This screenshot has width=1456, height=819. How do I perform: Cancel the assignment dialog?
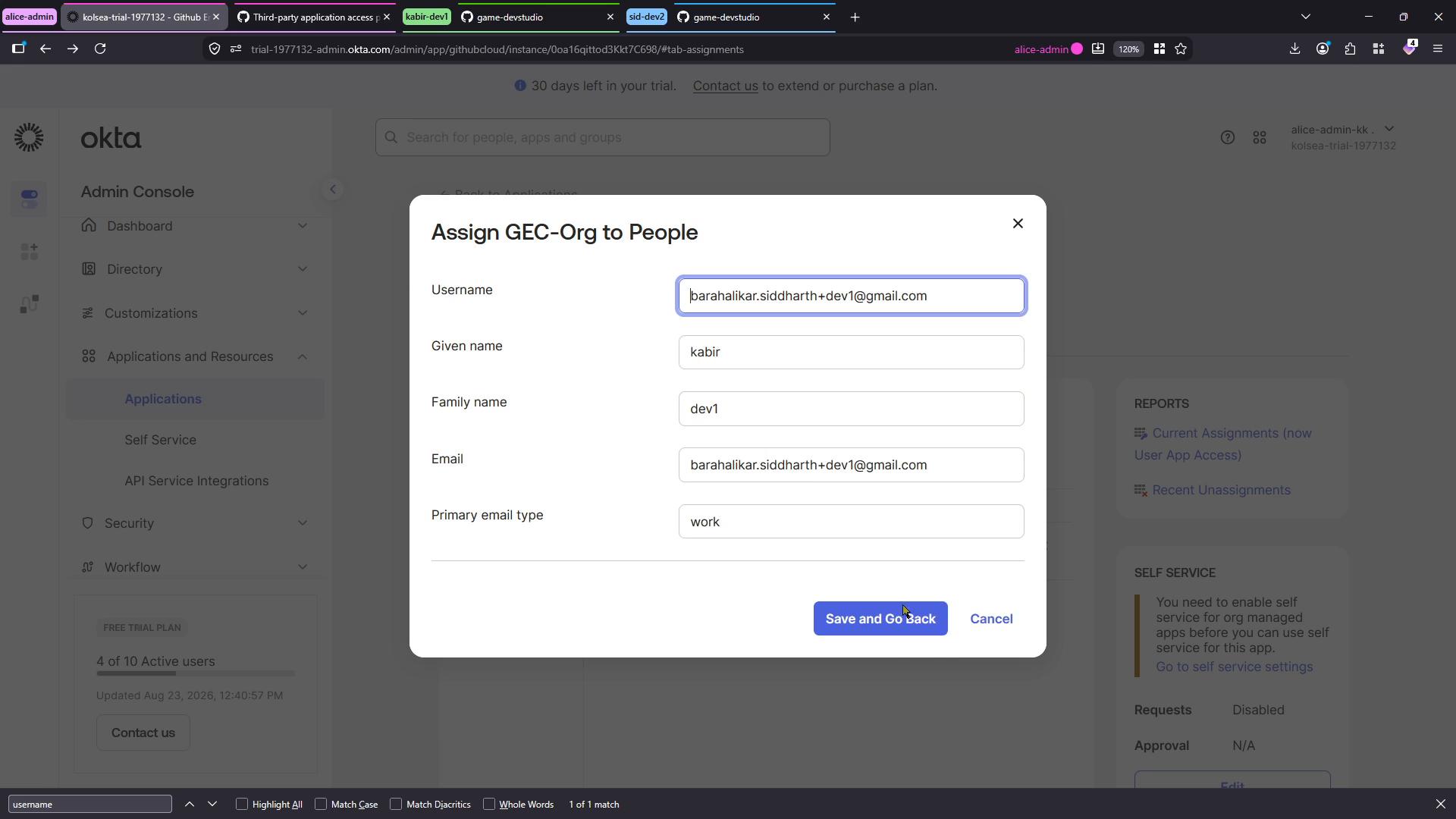[x=991, y=619]
